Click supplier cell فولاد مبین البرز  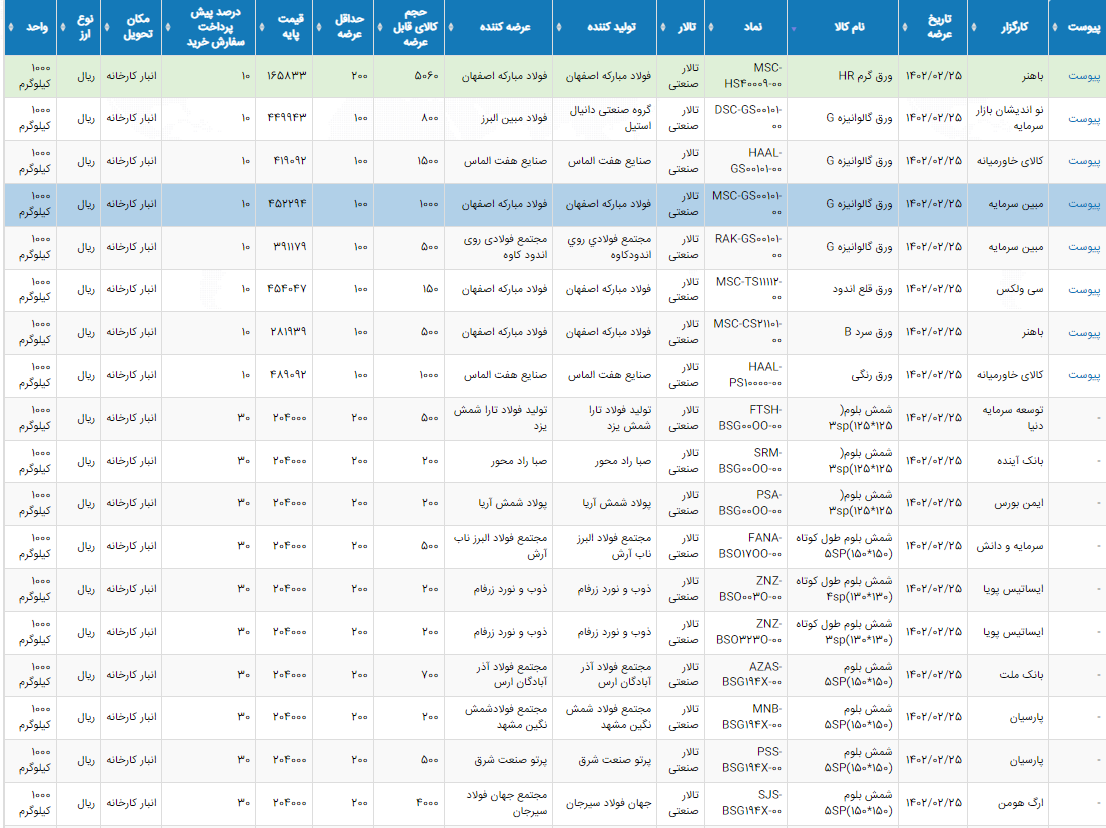499,118
